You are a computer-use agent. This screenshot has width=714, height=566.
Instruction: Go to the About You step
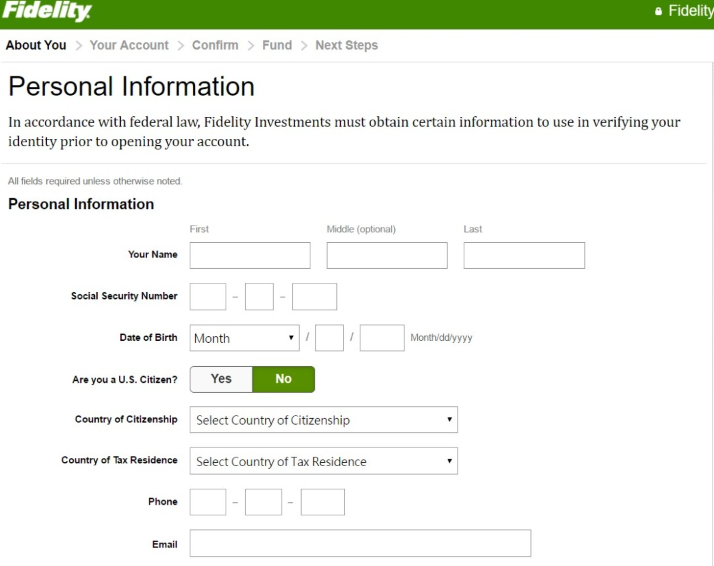[36, 45]
